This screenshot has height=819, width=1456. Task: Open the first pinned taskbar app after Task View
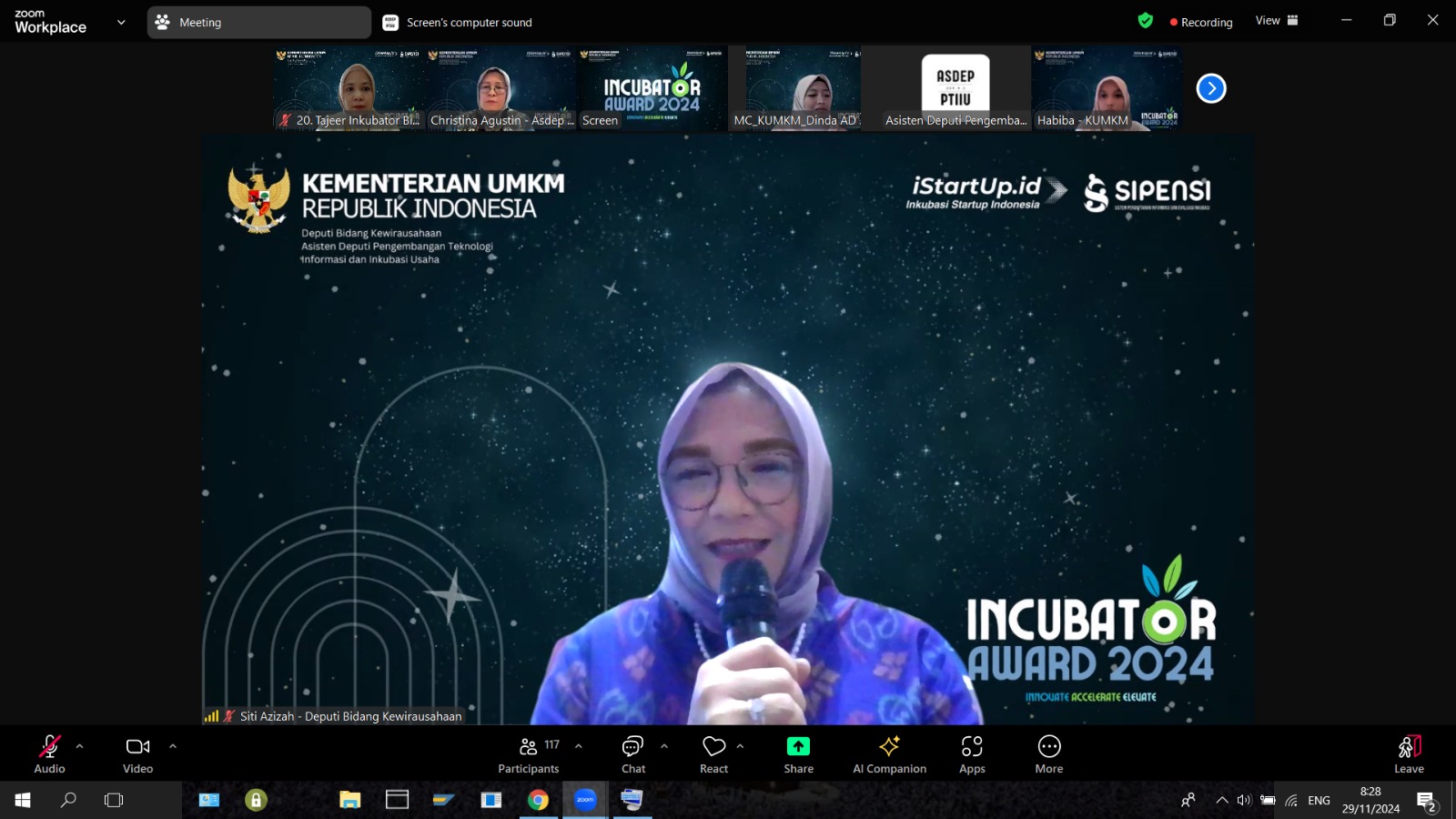[x=209, y=800]
